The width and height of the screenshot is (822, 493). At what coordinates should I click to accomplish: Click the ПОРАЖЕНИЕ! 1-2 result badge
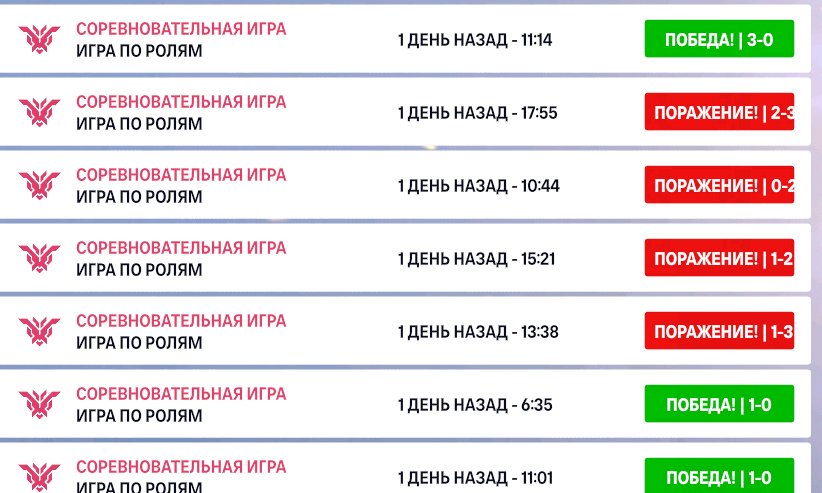click(719, 258)
